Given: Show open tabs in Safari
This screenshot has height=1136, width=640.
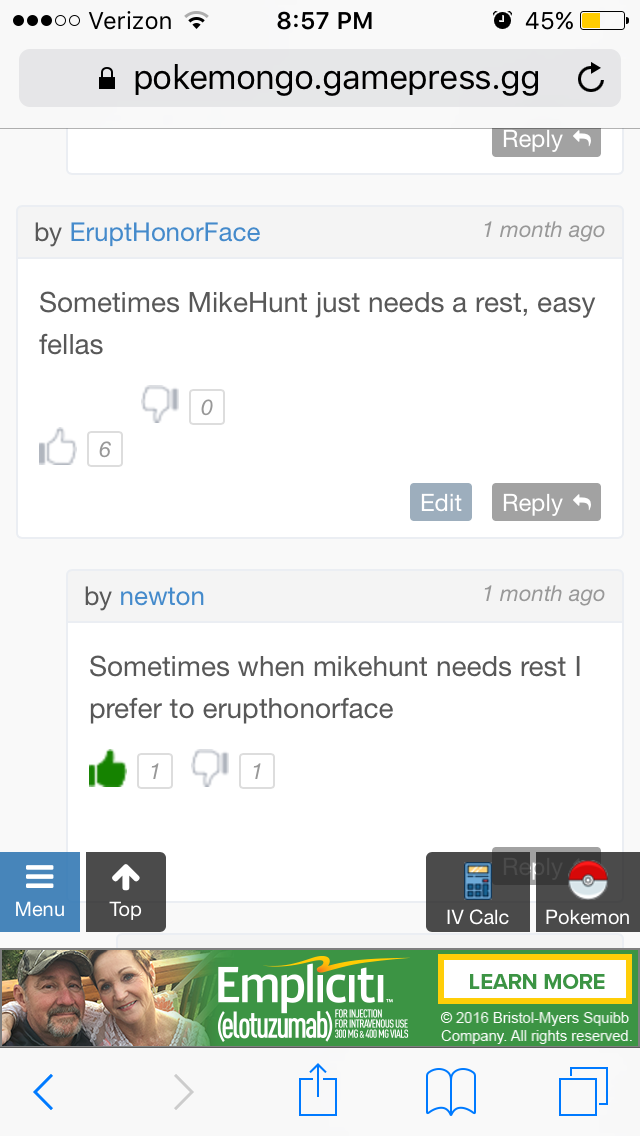Looking at the screenshot, I should (x=583, y=1091).
